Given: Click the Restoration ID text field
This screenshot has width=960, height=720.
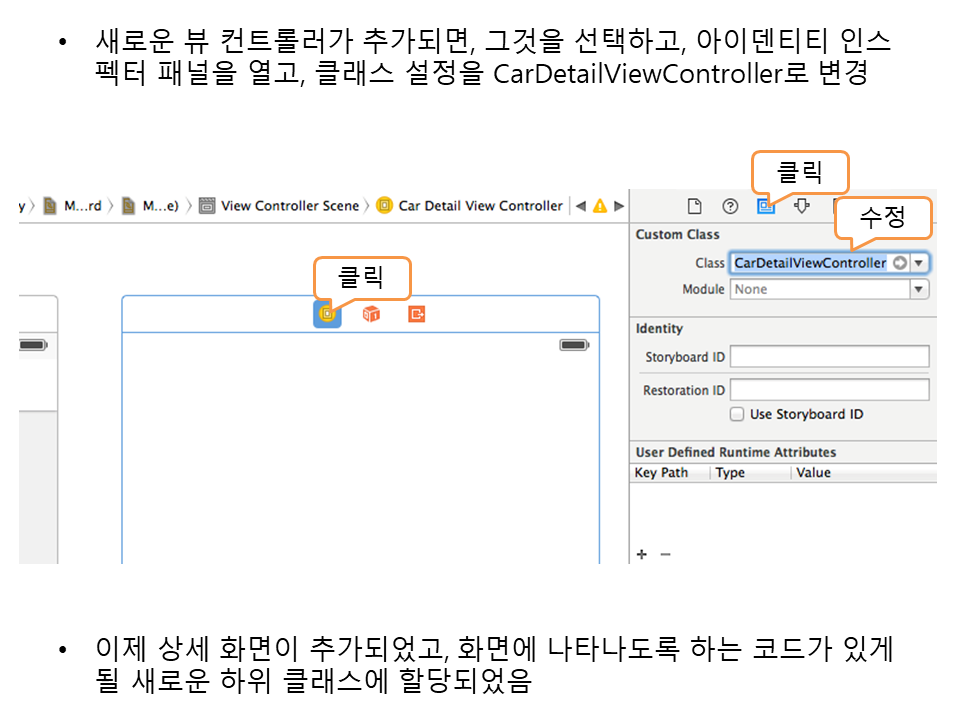Looking at the screenshot, I should point(829,390).
